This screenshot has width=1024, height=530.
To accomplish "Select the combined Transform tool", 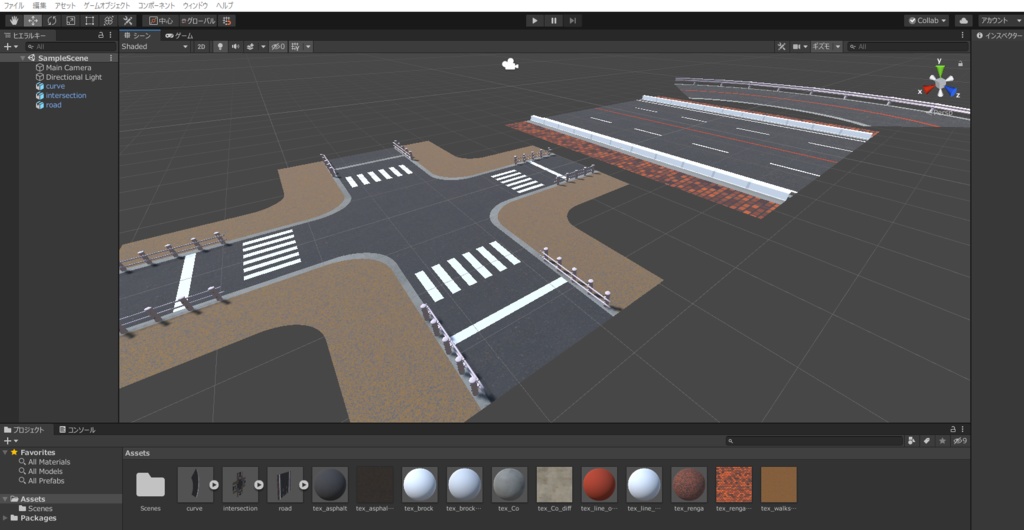I will pos(108,21).
